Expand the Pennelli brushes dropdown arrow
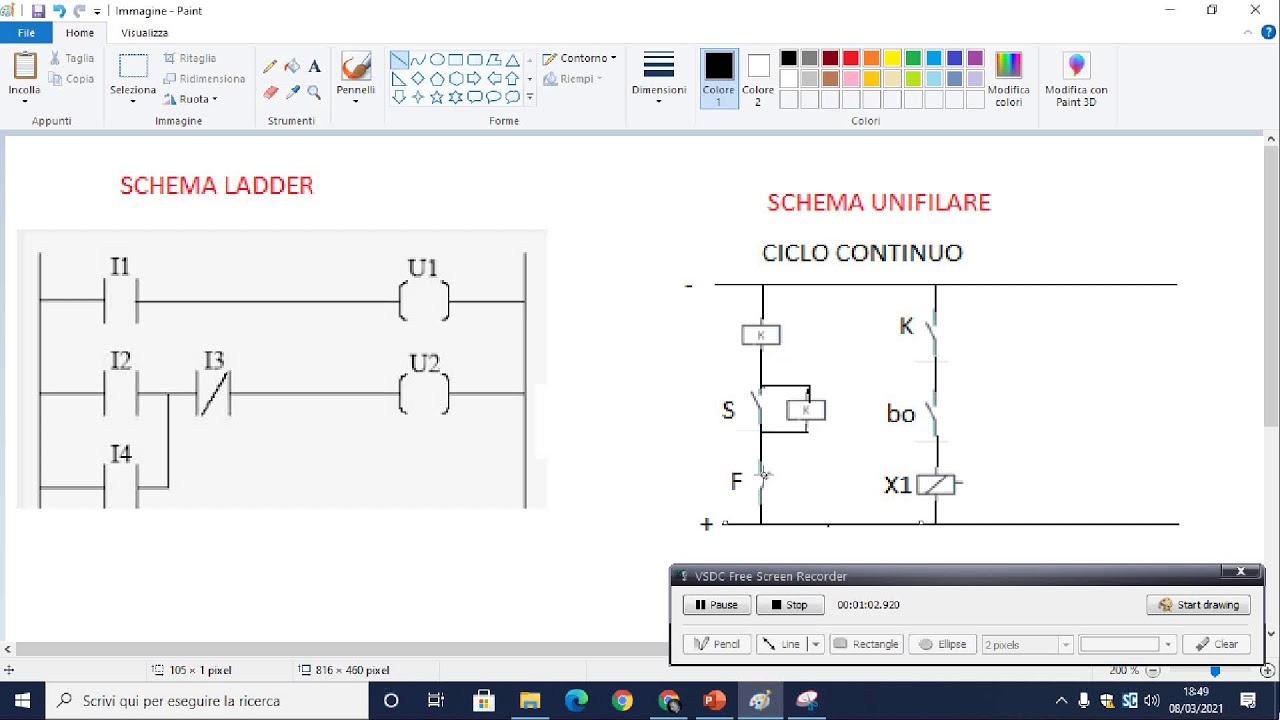This screenshot has width=1280, height=720. (x=356, y=101)
